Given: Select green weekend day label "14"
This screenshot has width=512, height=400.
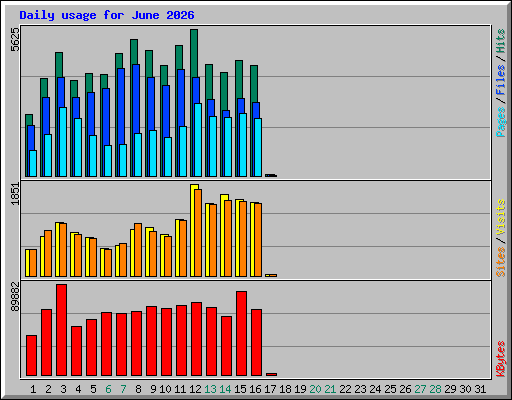Looking at the screenshot, I should click(225, 389).
